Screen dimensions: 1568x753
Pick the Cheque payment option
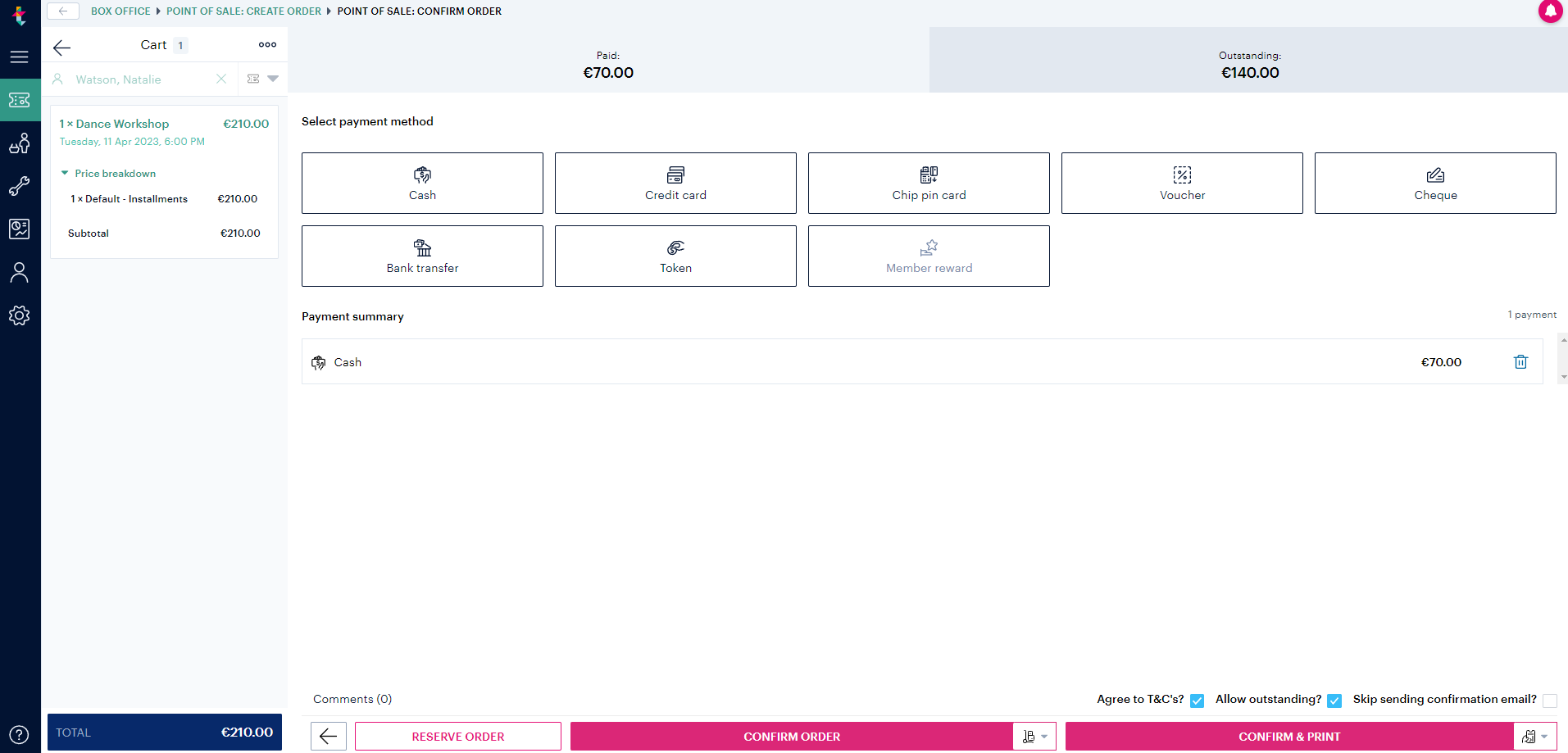1434,182
